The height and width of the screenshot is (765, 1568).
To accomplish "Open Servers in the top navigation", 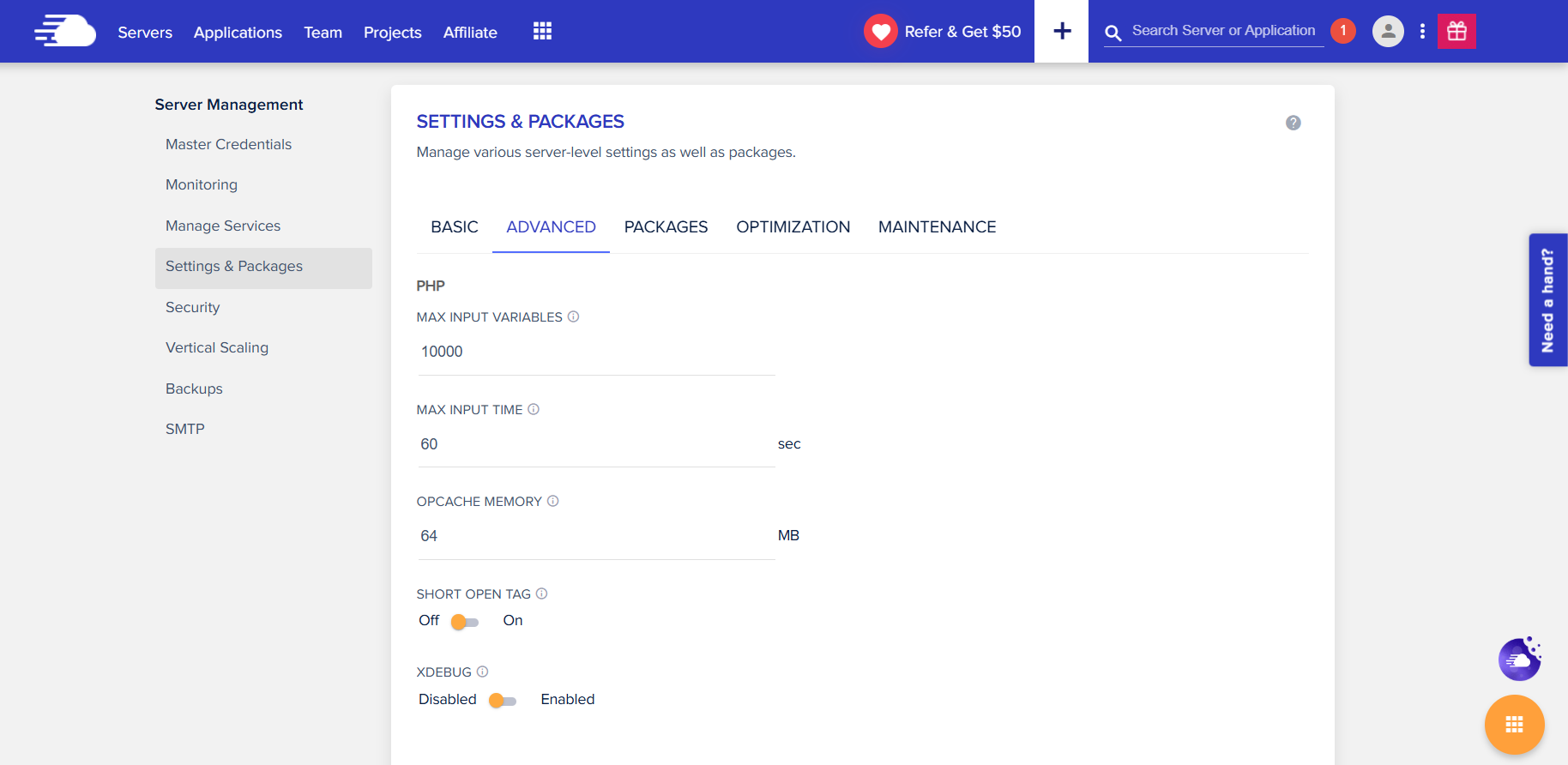I will pyautogui.click(x=145, y=33).
